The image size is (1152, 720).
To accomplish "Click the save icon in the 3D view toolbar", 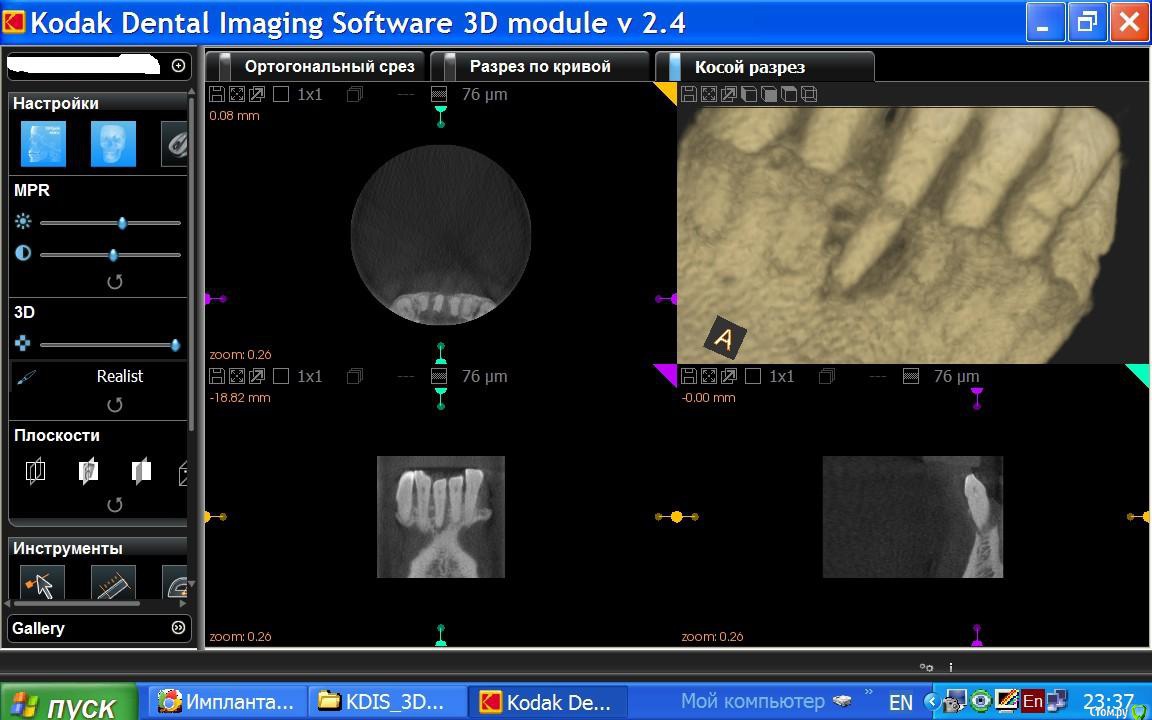I will pos(689,94).
